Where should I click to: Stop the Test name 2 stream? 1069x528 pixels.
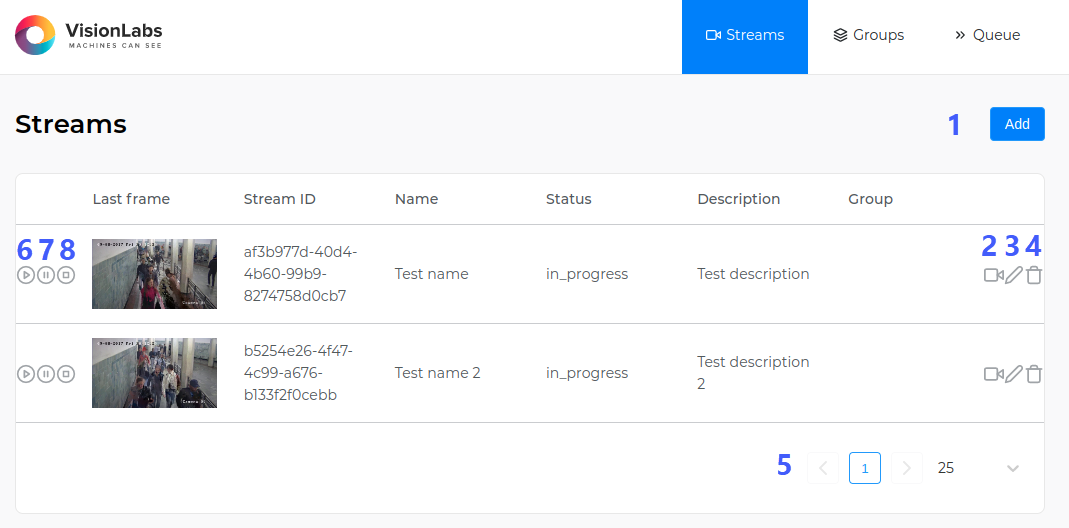(x=66, y=374)
